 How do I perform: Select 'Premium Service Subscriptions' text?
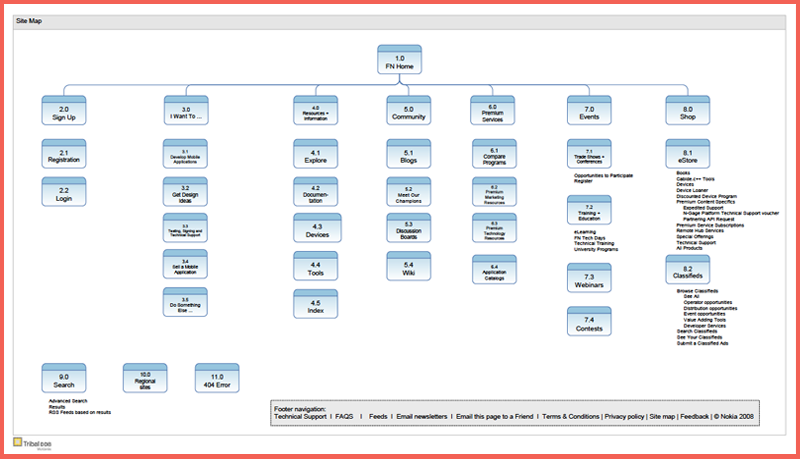pyautogui.click(x=710, y=225)
